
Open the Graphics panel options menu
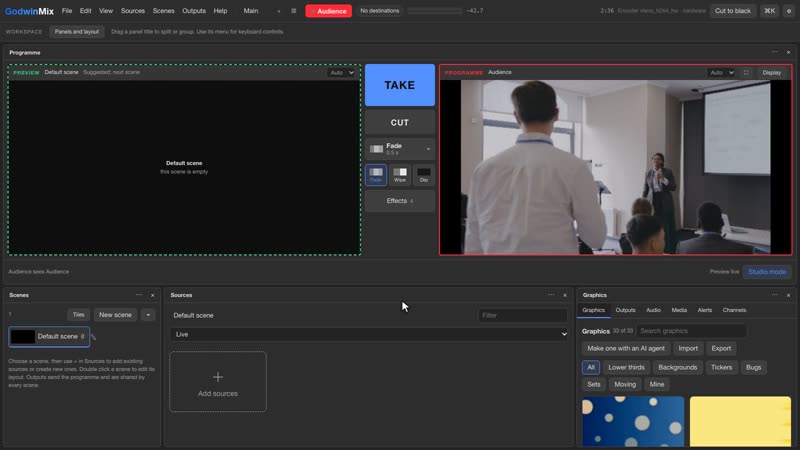775,295
